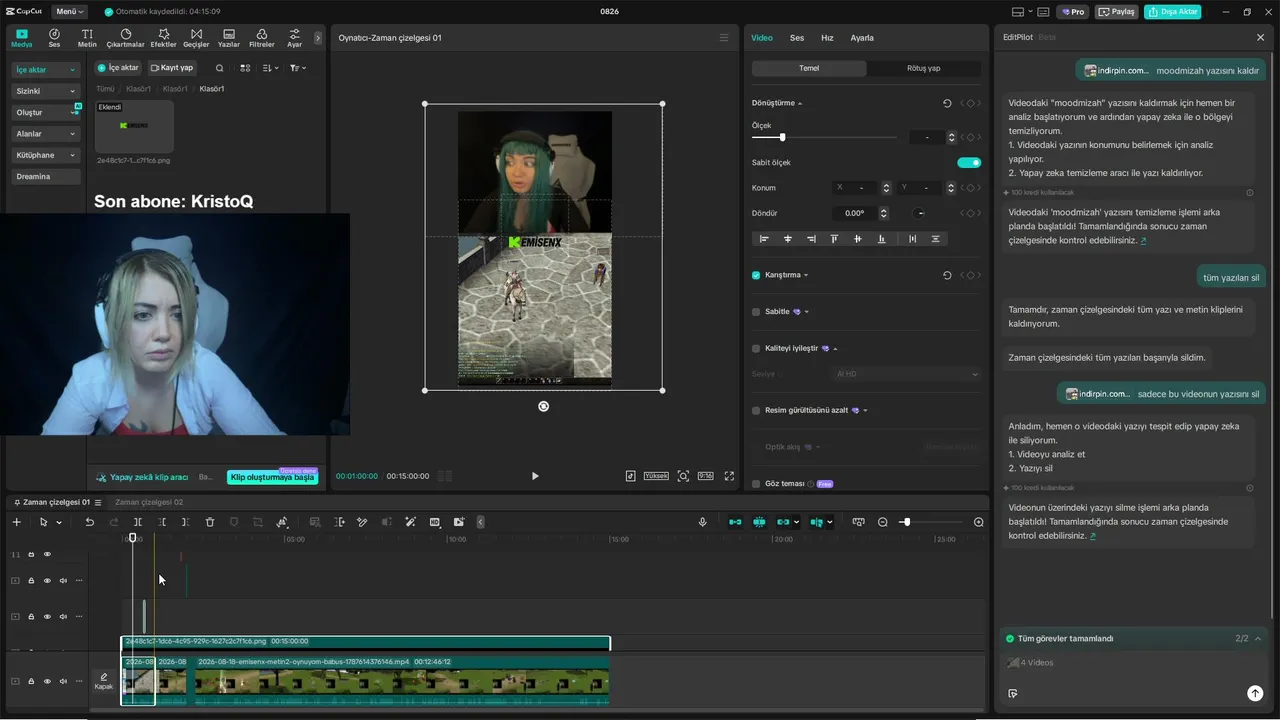
Task: Enable the Sabitle checkbox
Action: click(756, 312)
